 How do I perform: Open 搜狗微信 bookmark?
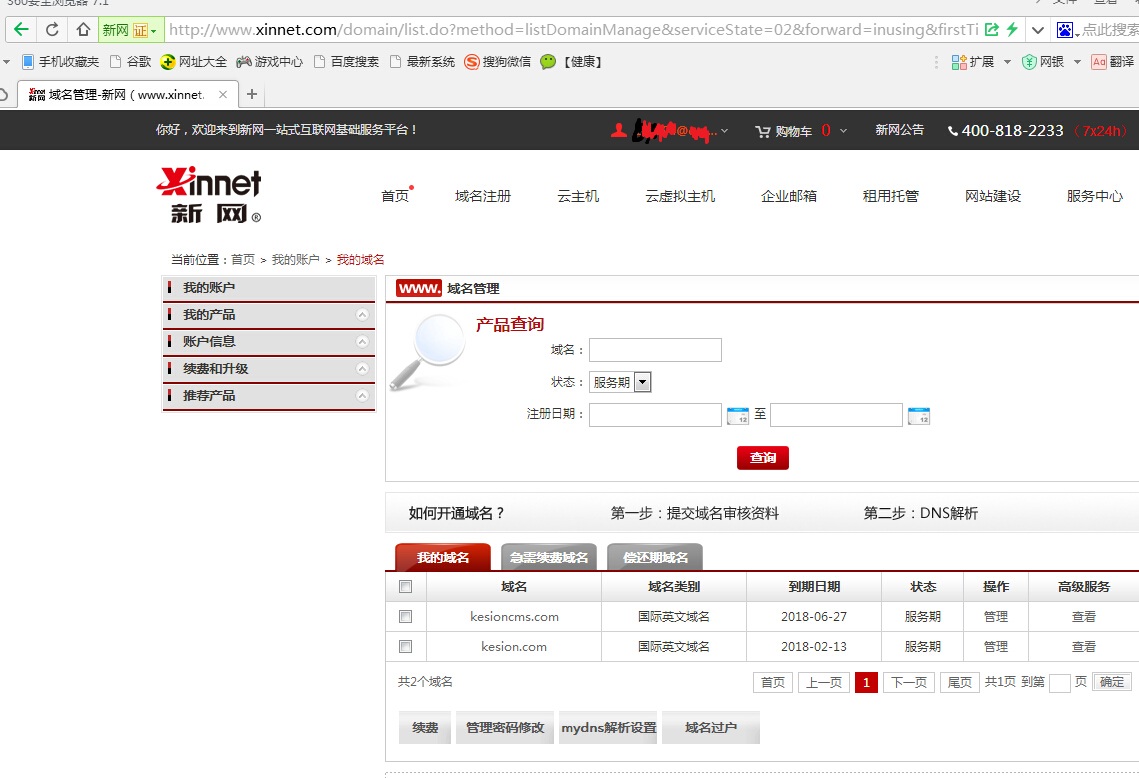pyautogui.click(x=498, y=62)
